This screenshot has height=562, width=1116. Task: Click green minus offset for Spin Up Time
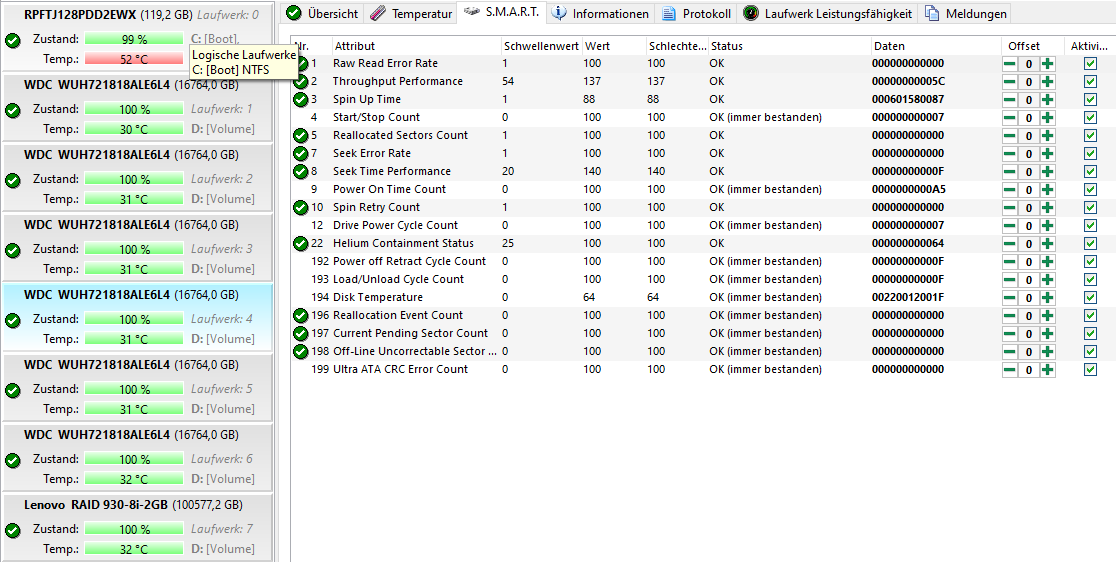[x=1010, y=100]
